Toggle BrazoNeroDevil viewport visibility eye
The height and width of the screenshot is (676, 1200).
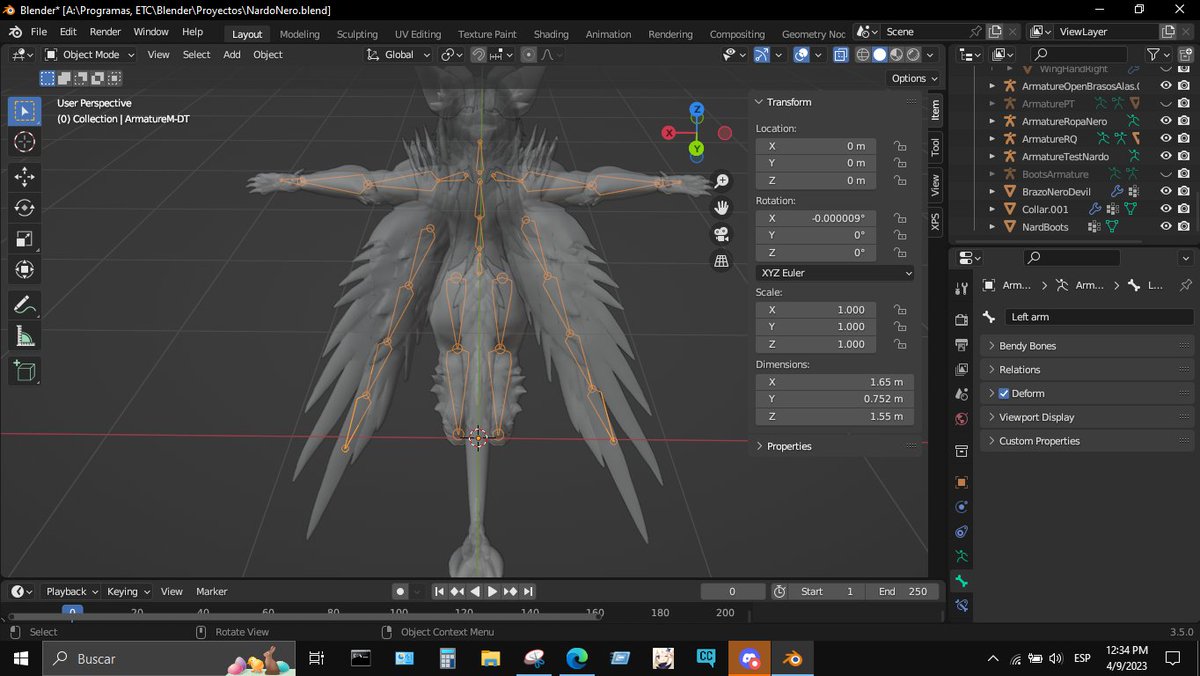click(1166, 191)
